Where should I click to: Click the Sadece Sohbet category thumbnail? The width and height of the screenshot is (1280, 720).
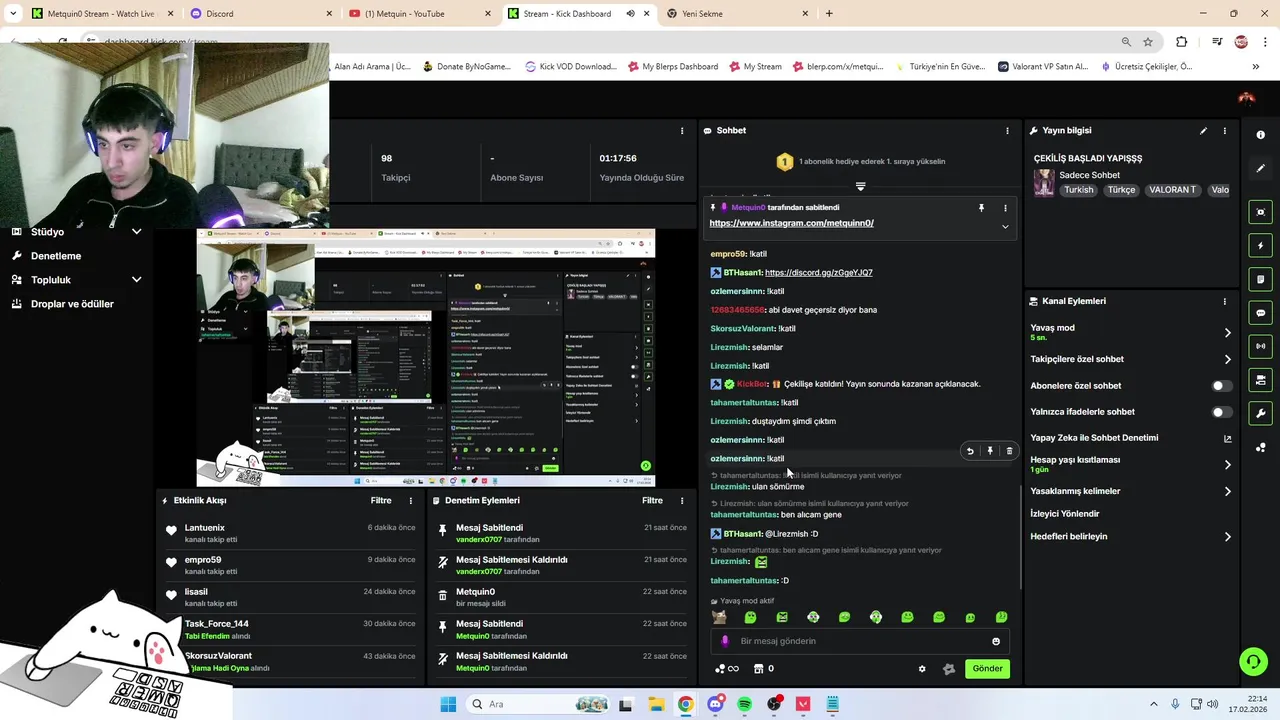click(1044, 183)
